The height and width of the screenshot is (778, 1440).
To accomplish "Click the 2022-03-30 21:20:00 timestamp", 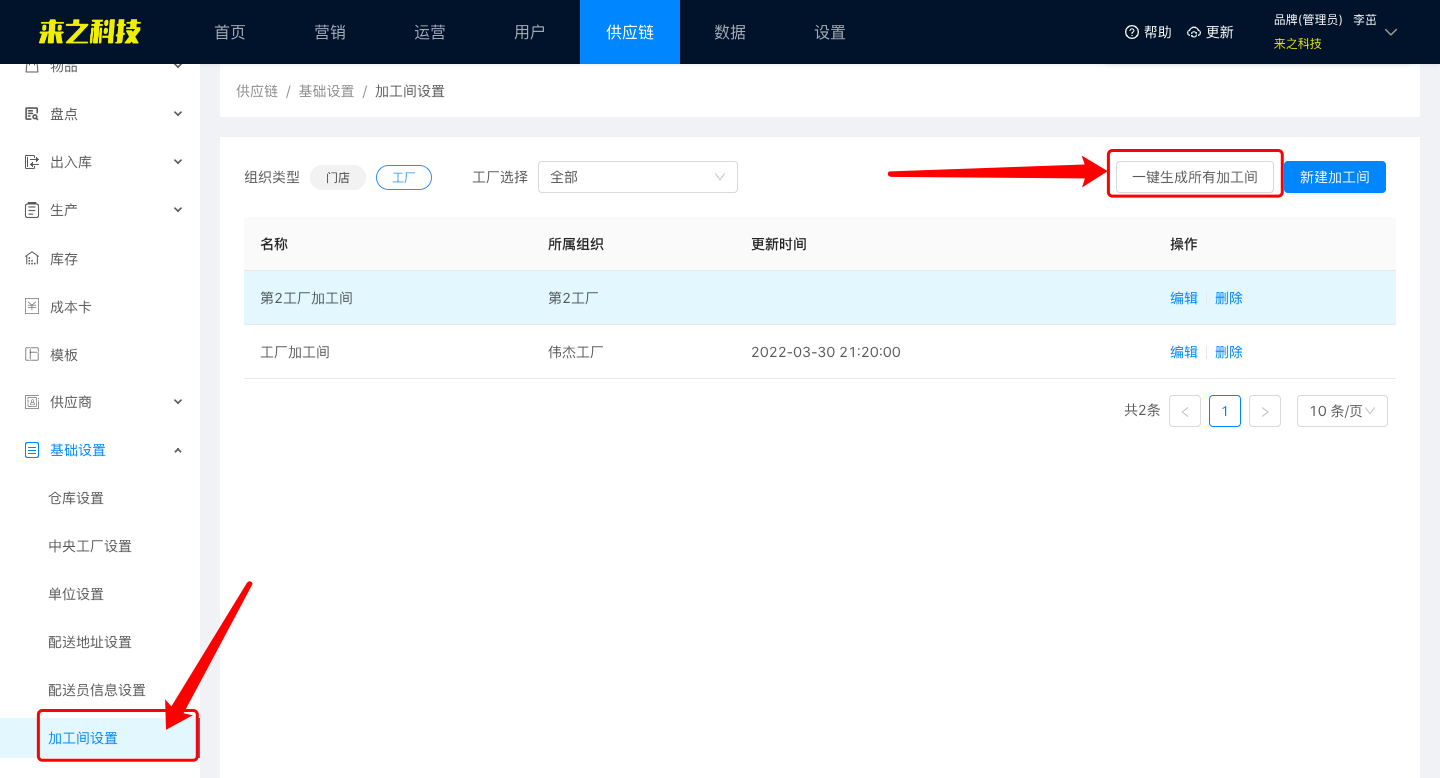I will coord(826,352).
